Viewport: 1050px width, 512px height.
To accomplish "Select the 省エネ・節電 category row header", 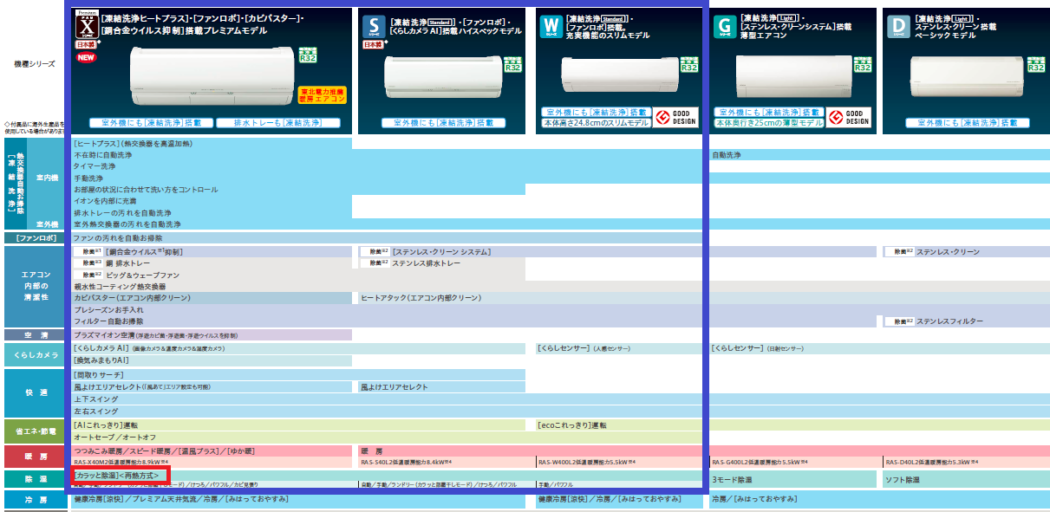I will pos(35,431).
